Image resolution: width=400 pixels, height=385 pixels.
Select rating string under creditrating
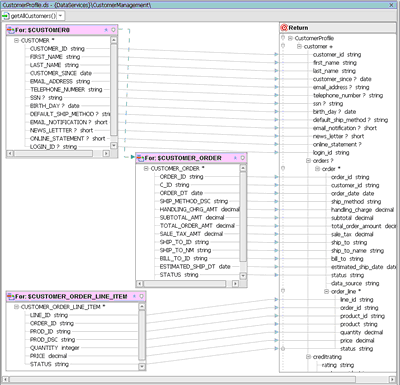[338, 365]
